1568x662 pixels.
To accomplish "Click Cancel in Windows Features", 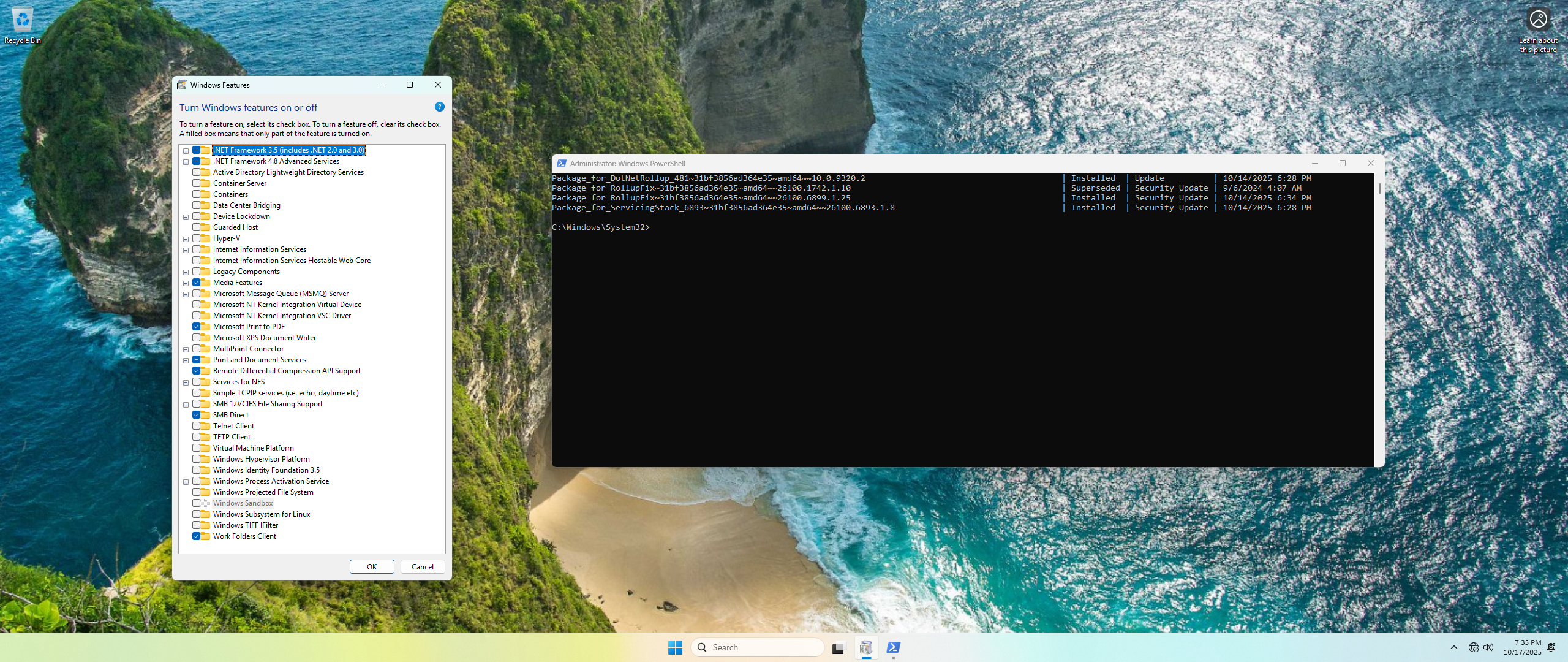I will (x=422, y=567).
